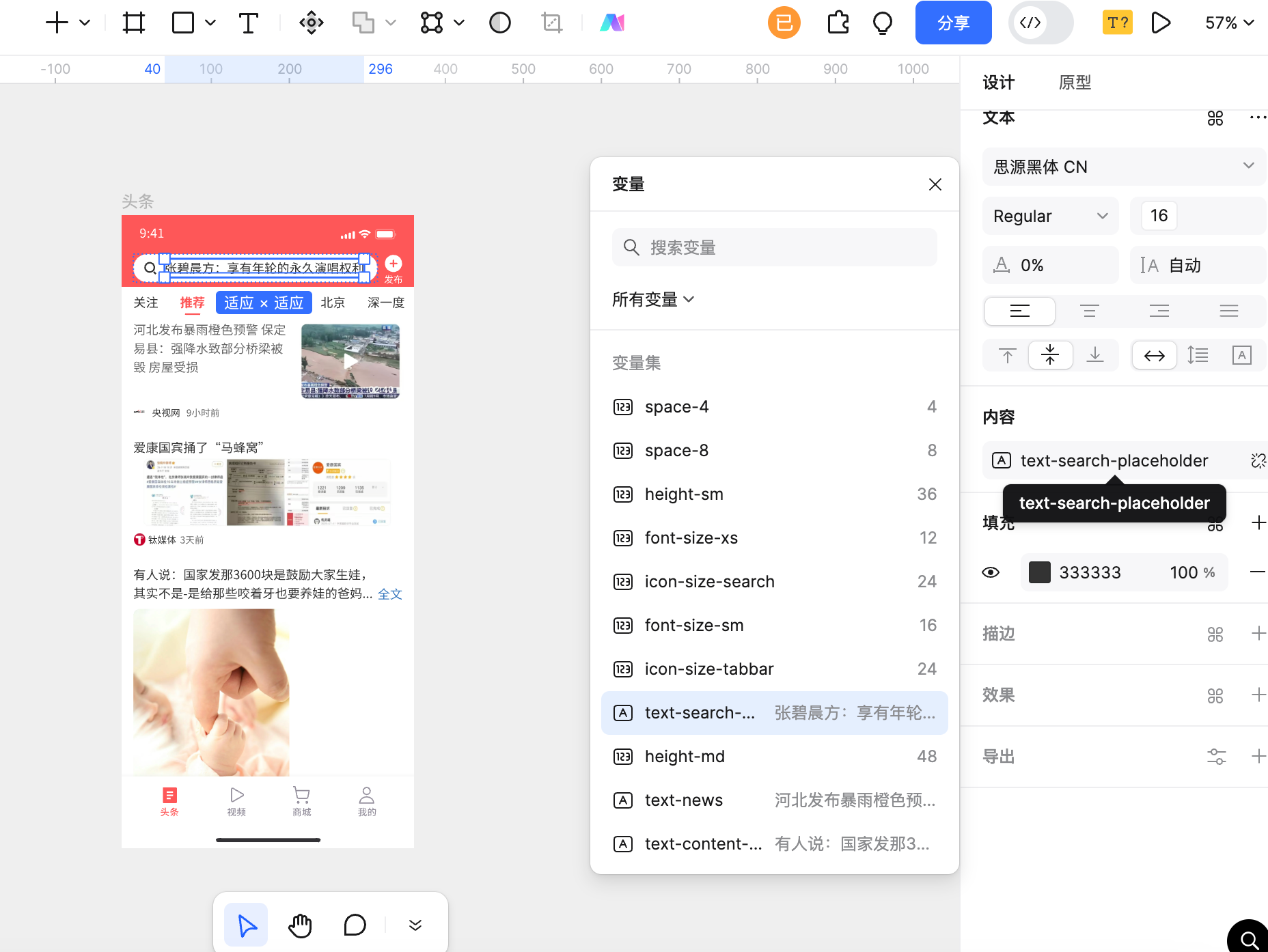This screenshot has height=952, width=1268.
Task: Remove the fill with minus icon
Action: (1258, 572)
